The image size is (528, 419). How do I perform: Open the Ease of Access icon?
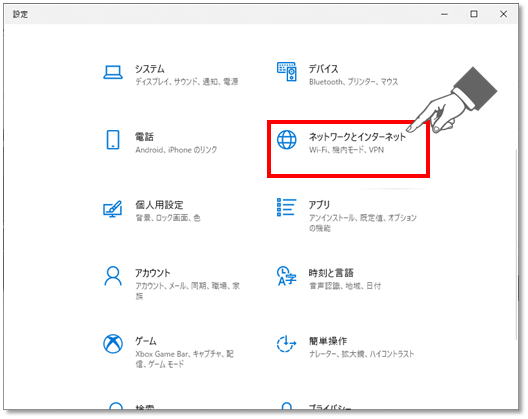pyautogui.click(x=286, y=344)
